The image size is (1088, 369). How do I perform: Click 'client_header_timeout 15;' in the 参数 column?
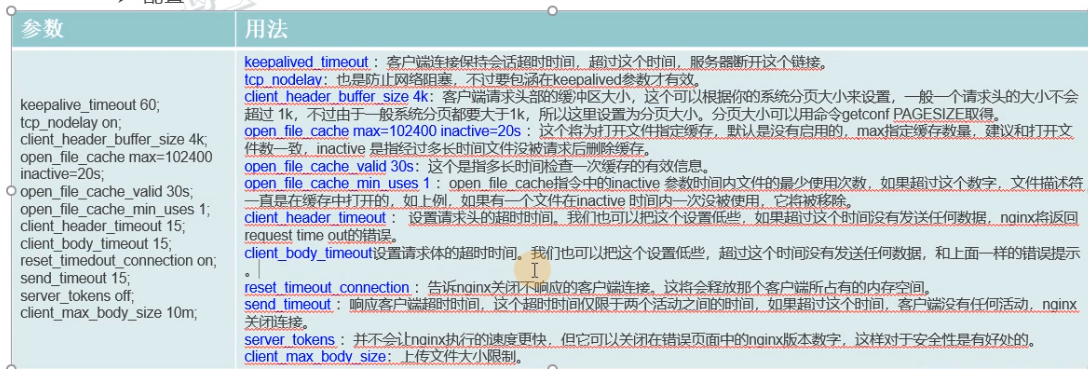click(x=103, y=225)
